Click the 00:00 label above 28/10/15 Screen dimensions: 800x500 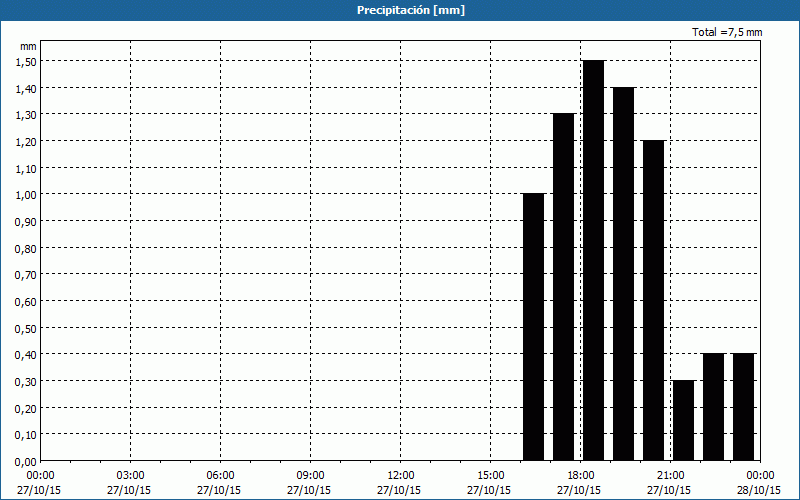click(760, 476)
